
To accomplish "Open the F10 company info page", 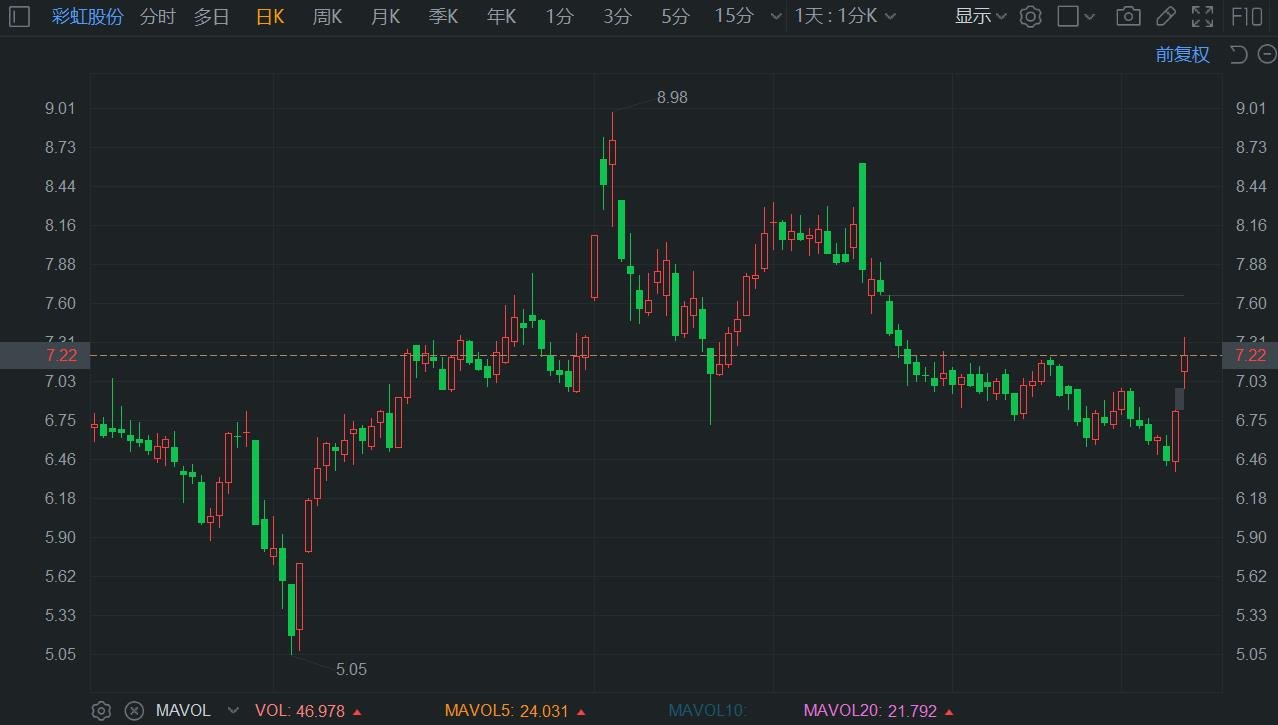I will (1246, 16).
